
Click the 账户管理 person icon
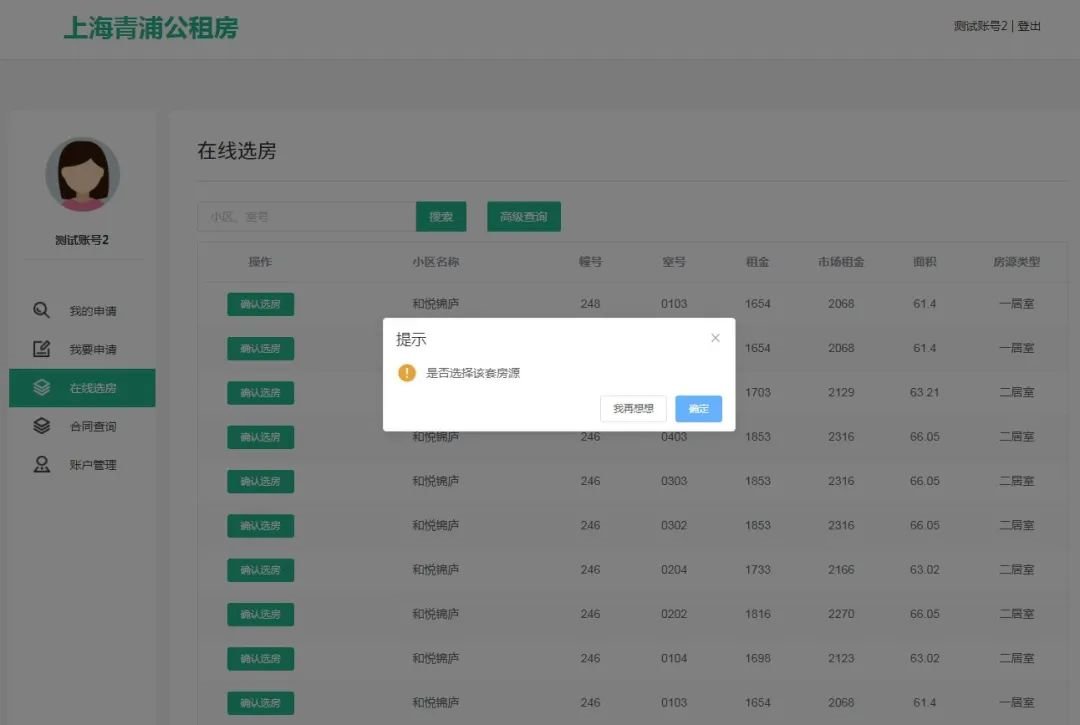(41, 464)
